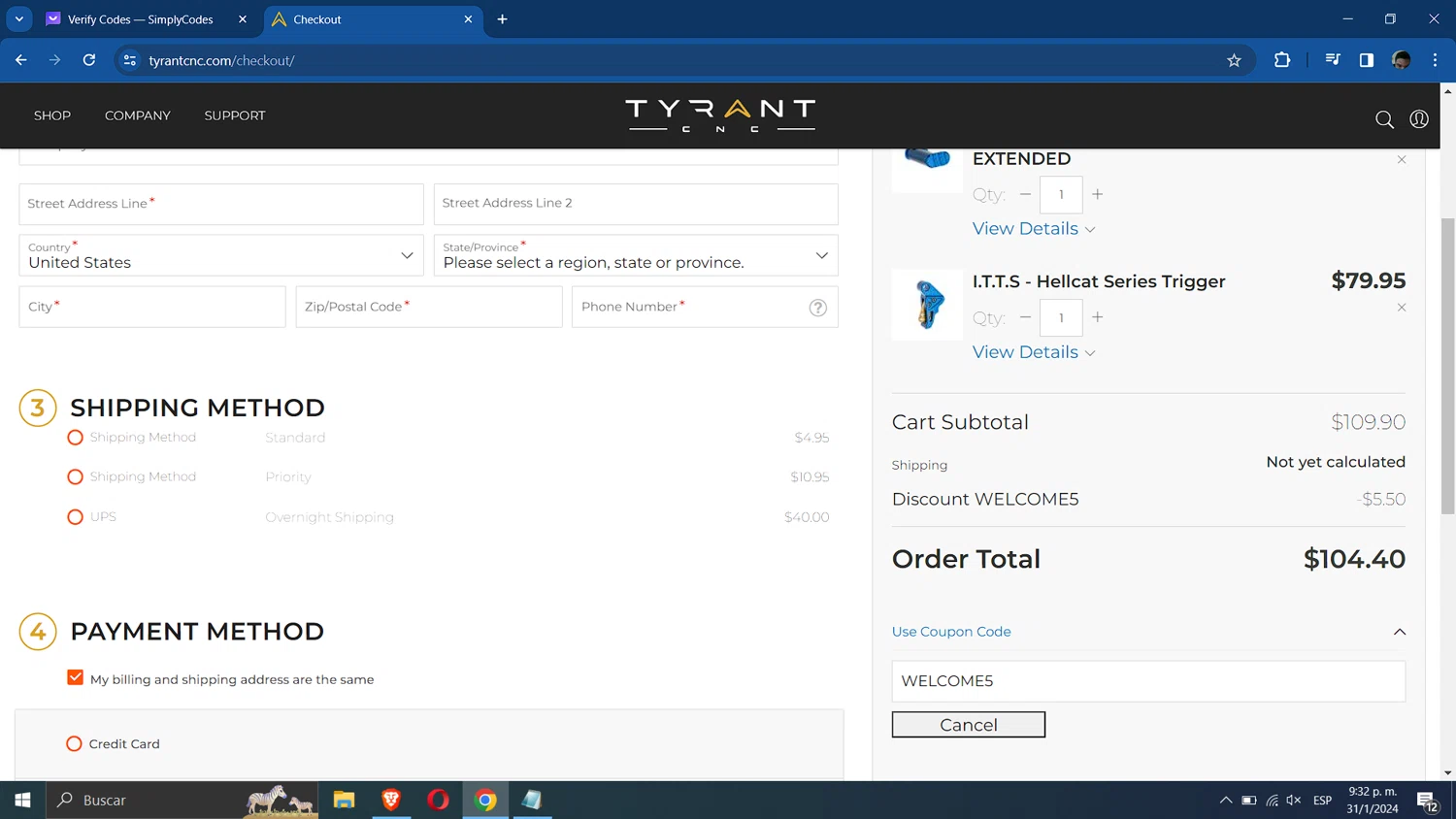Screen dimensions: 1456x819
Task: Click the Tyrant CNC logo
Action: (x=720, y=115)
